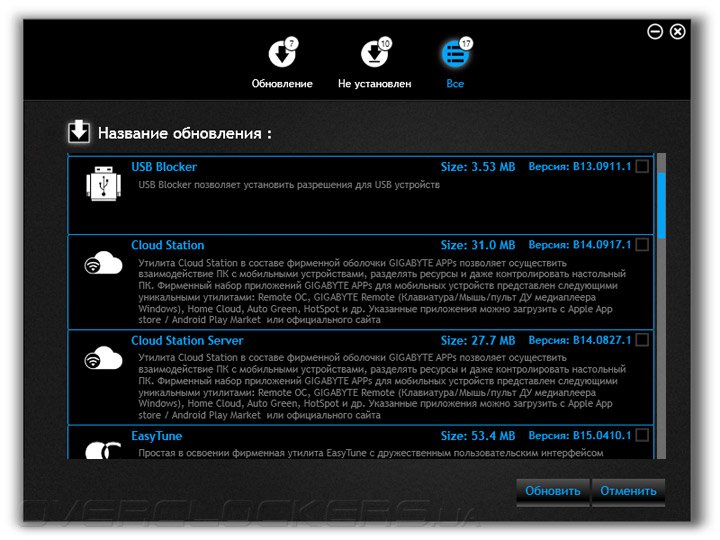The height and width of the screenshot is (540, 720).
Task: Select the blue Все list icon
Action: pyautogui.click(x=455, y=54)
